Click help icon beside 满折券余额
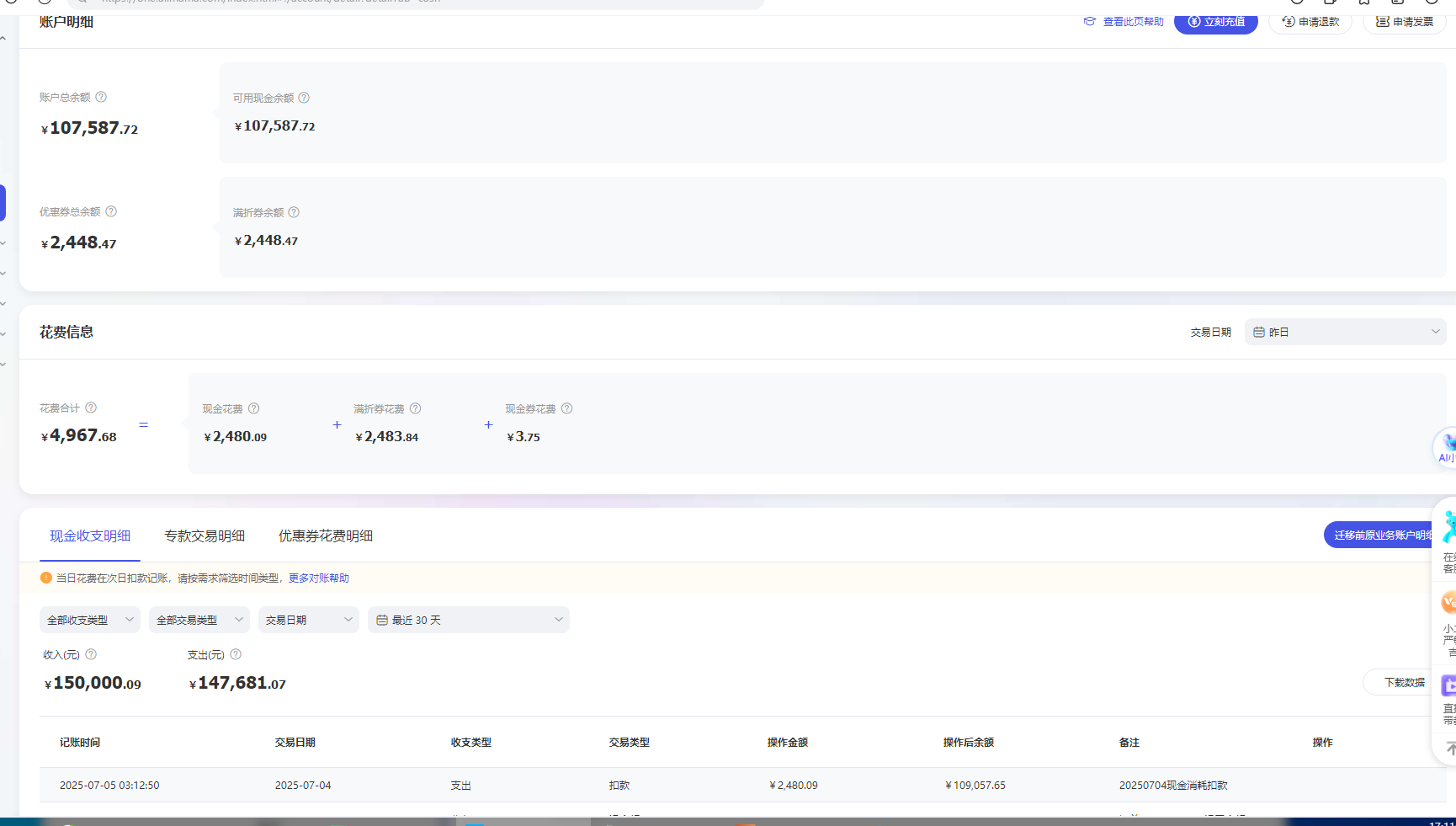 294,212
